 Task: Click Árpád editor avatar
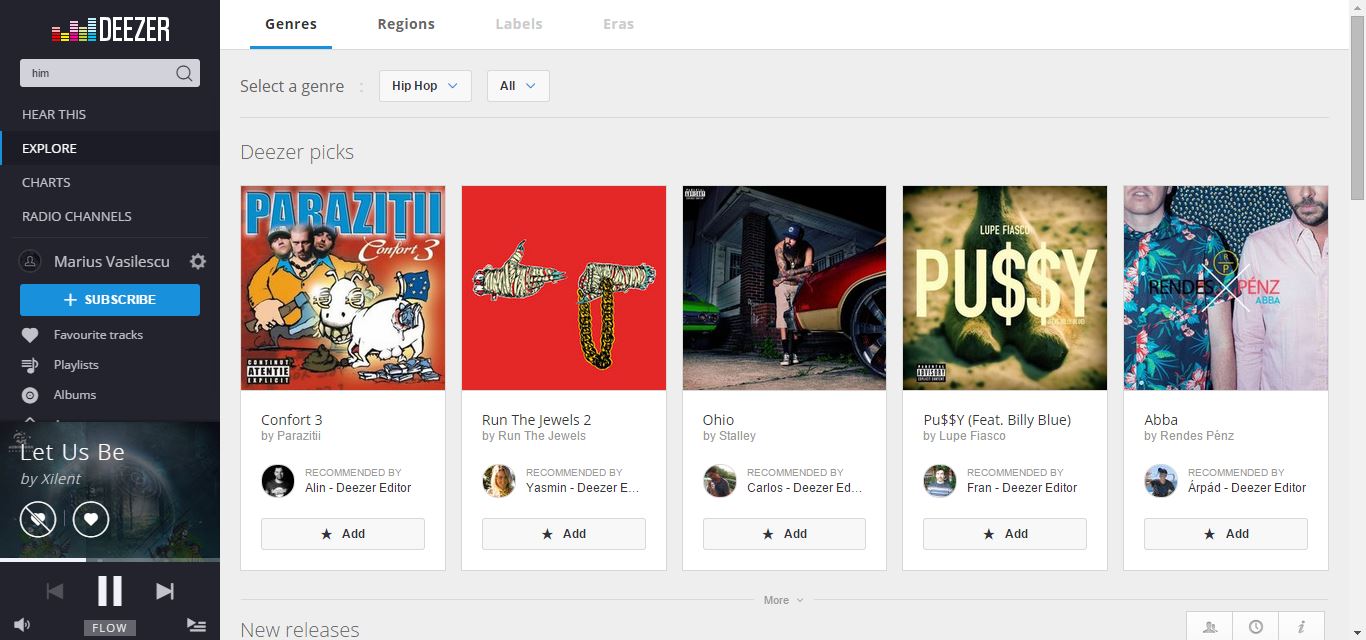(x=1161, y=481)
